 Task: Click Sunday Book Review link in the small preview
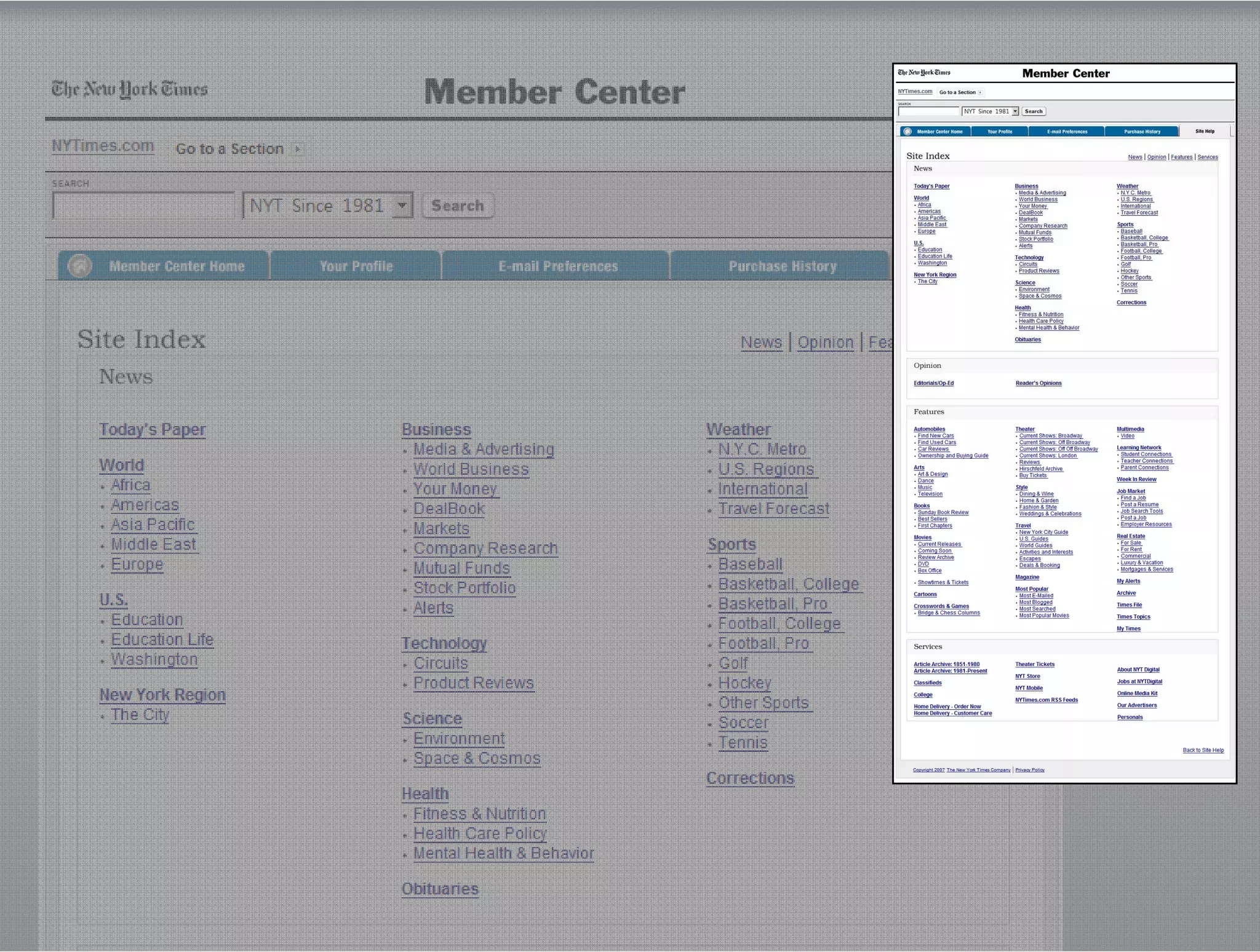(x=943, y=512)
